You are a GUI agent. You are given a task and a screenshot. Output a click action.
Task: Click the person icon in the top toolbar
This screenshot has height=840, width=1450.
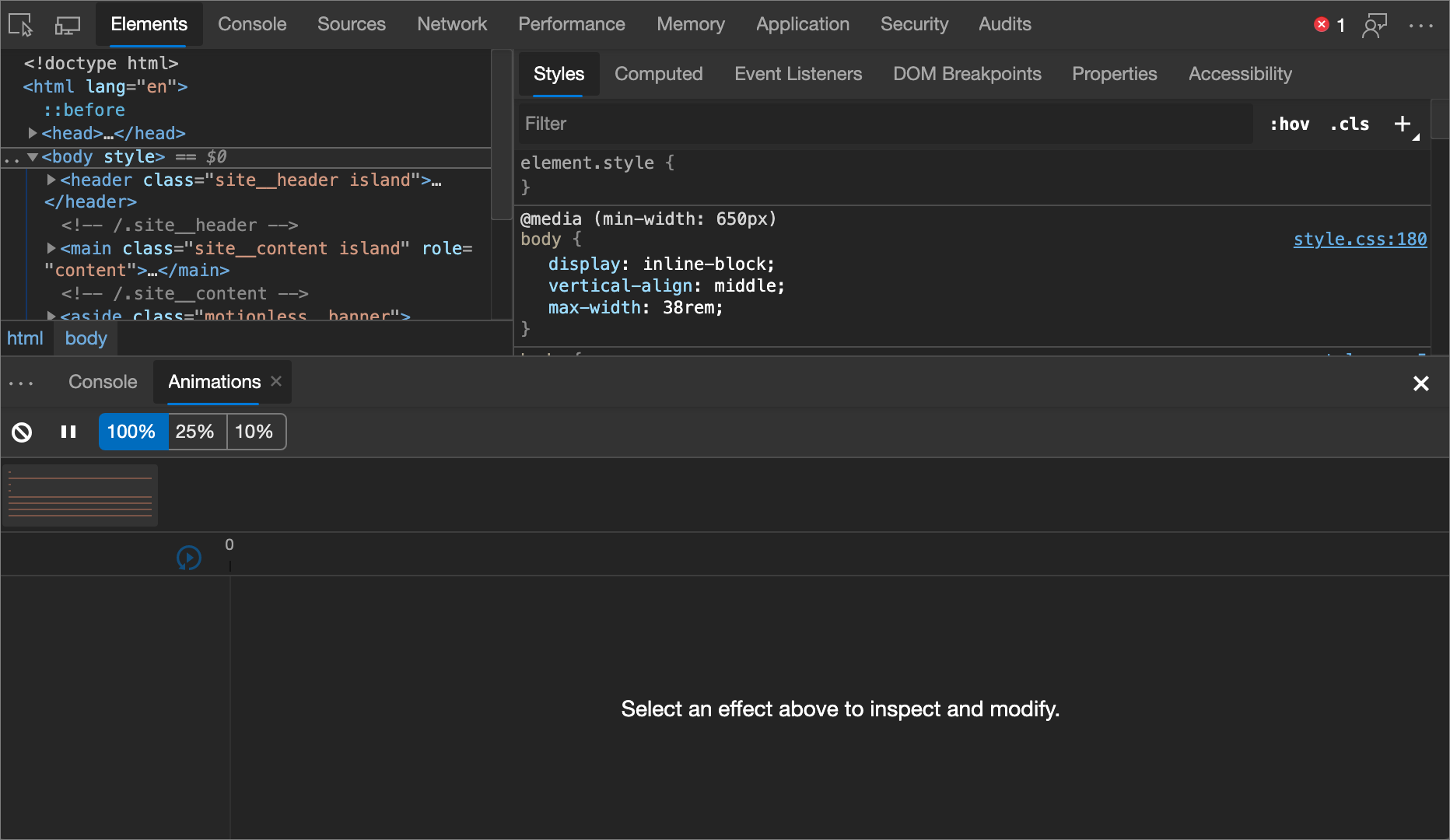(1375, 24)
